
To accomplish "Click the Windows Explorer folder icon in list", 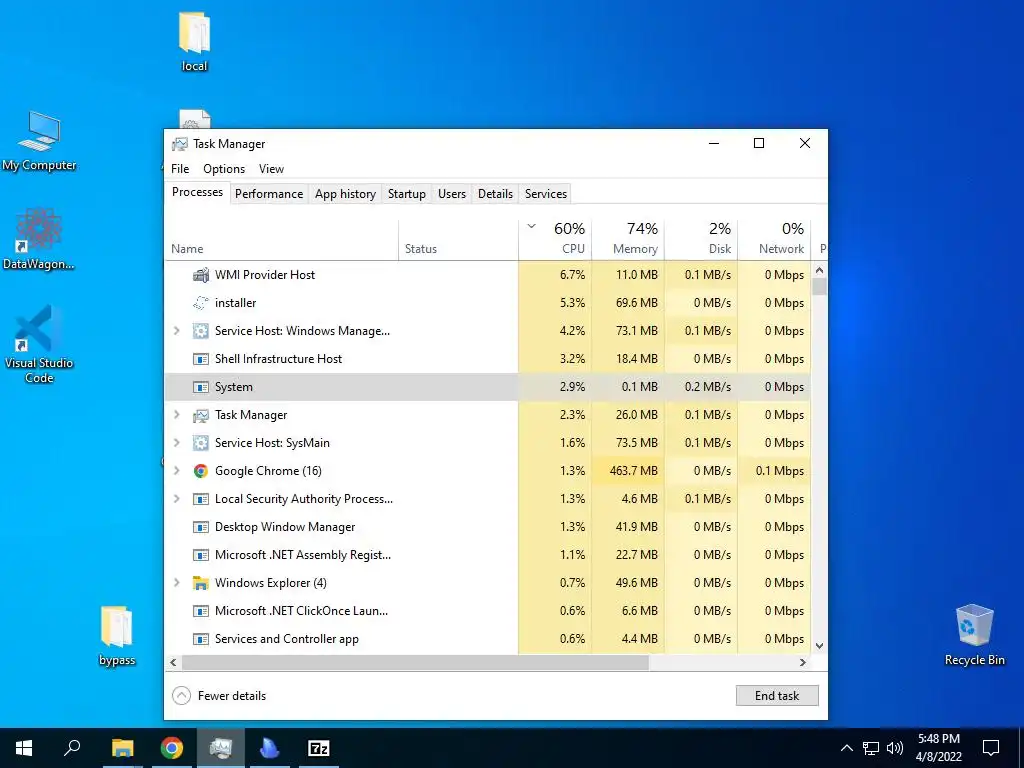I will coord(201,583).
